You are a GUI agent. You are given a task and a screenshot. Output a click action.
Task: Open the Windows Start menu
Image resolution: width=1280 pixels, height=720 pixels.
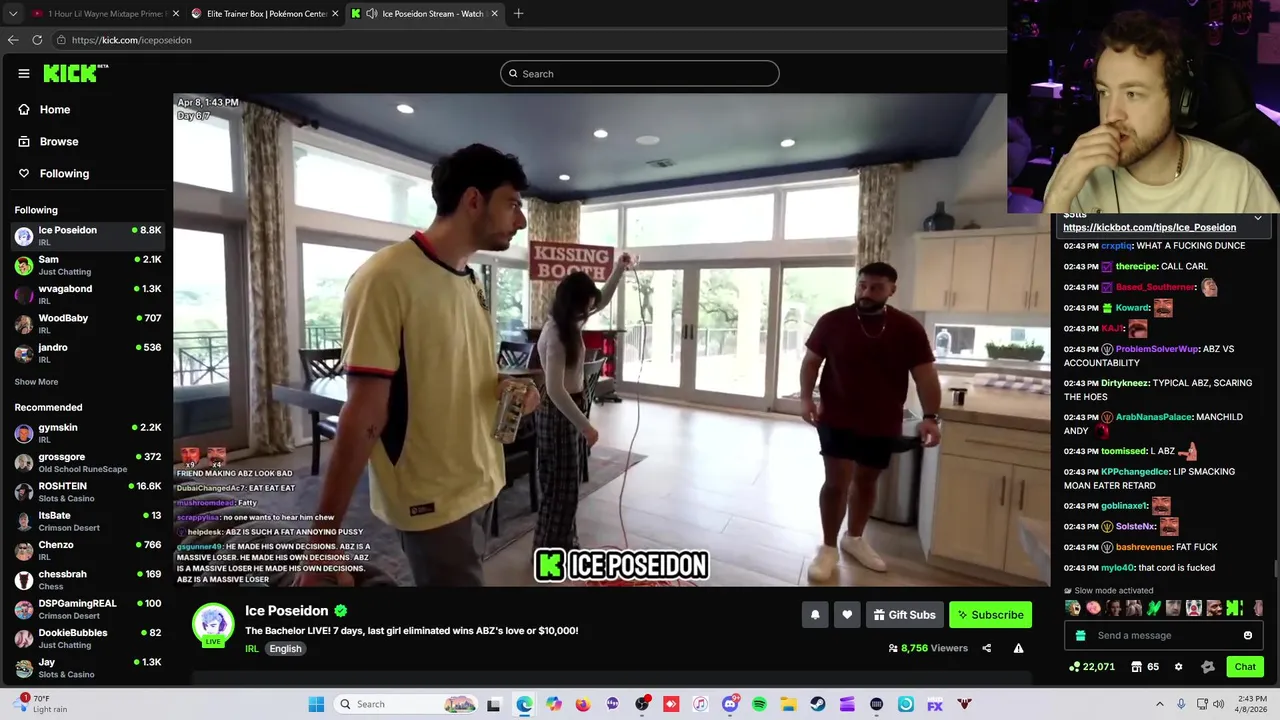point(316,704)
